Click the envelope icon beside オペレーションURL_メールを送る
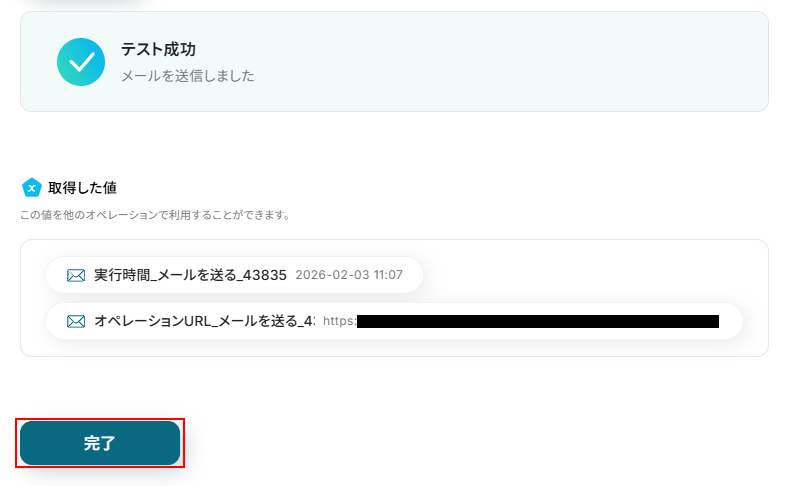 point(76,321)
